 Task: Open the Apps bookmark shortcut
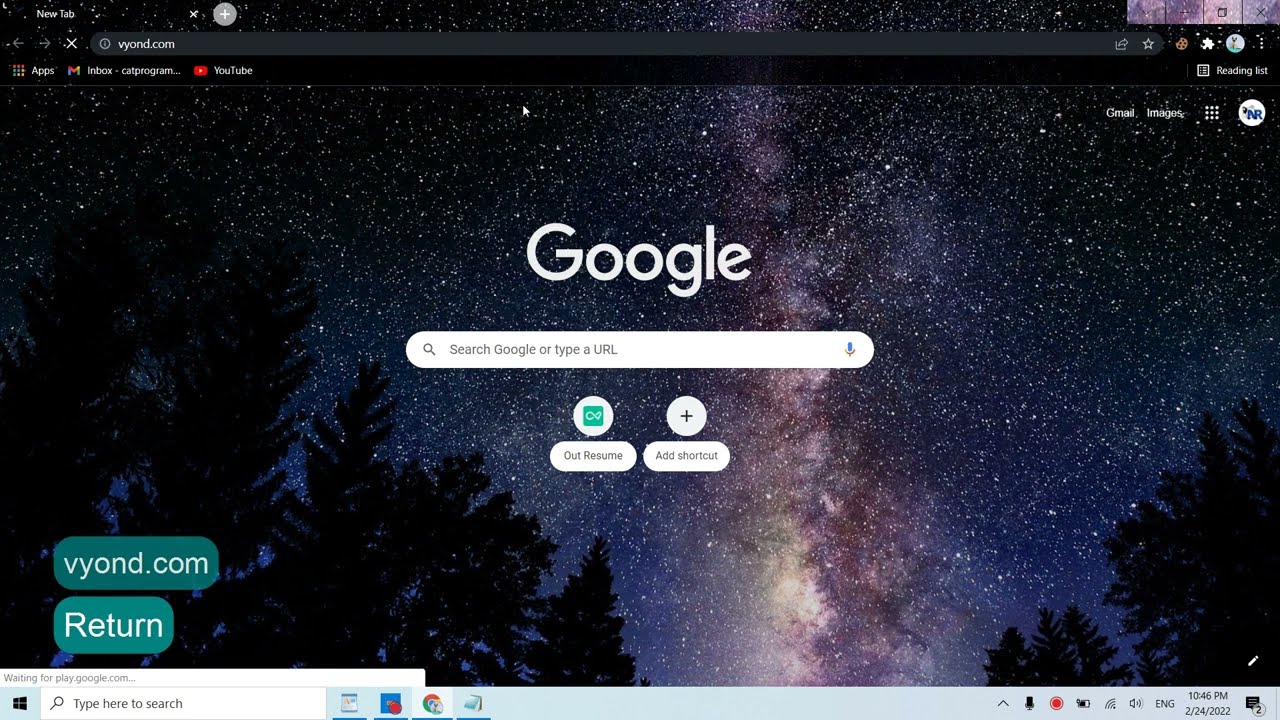tap(33, 71)
